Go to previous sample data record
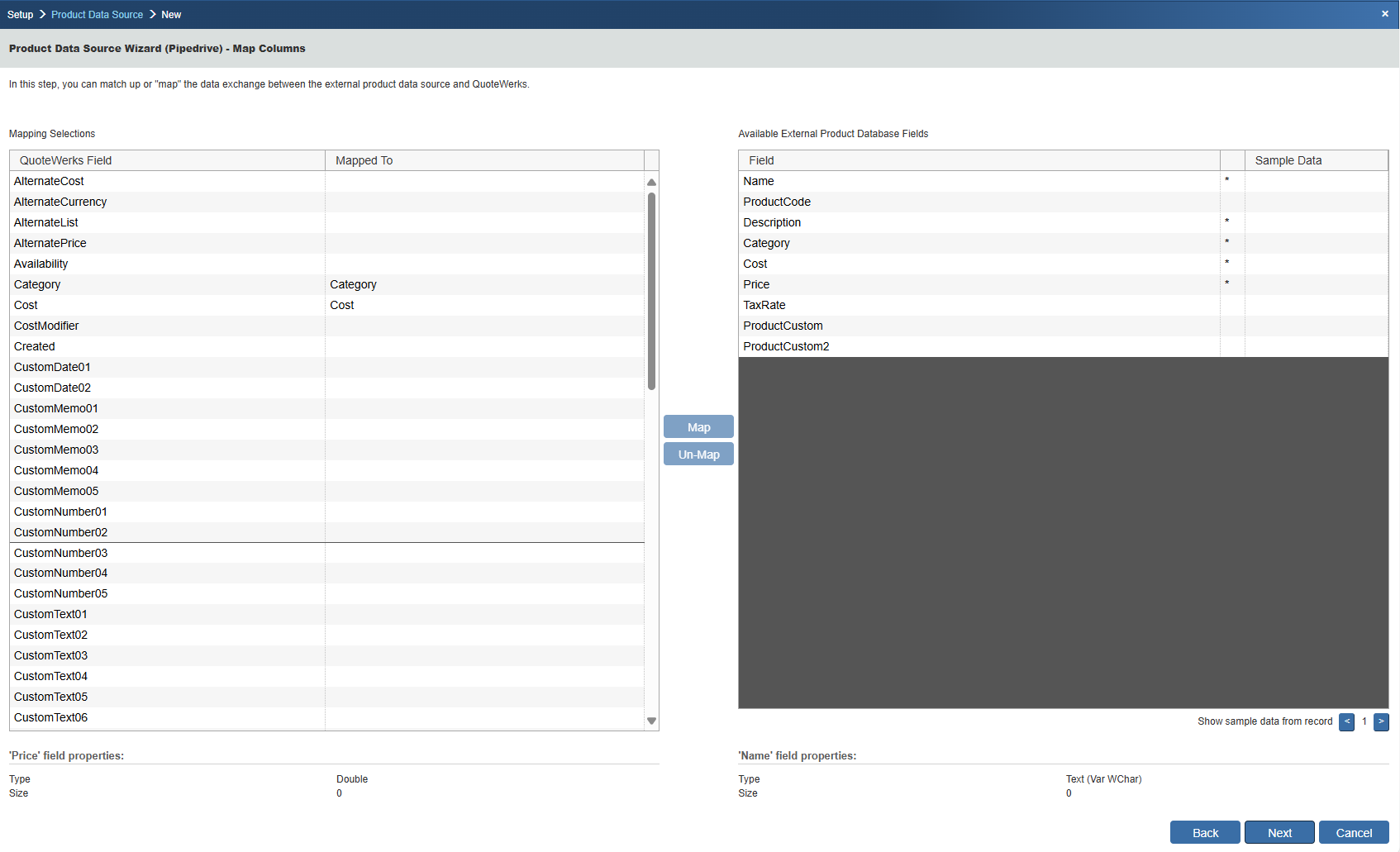 tap(1346, 721)
